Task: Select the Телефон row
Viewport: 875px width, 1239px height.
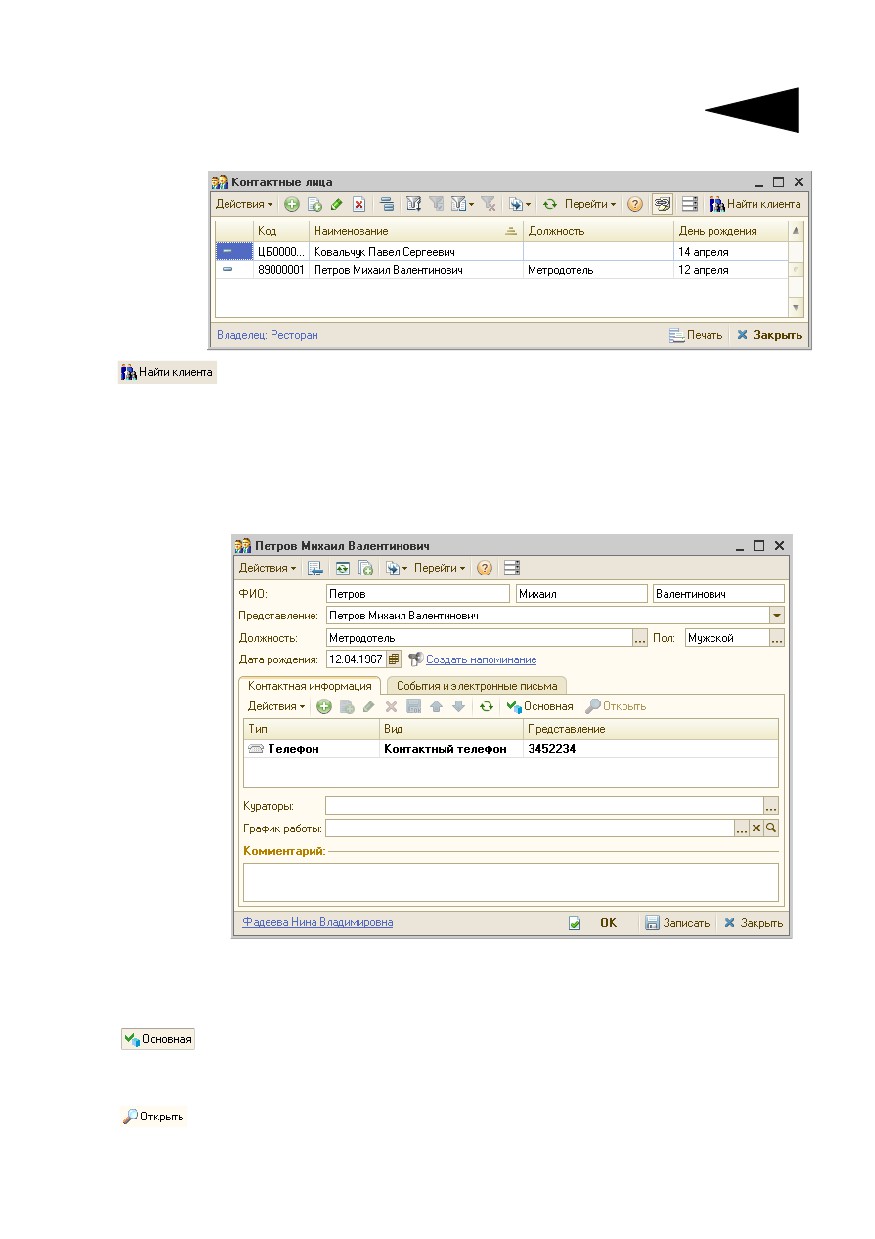Action: coord(510,748)
